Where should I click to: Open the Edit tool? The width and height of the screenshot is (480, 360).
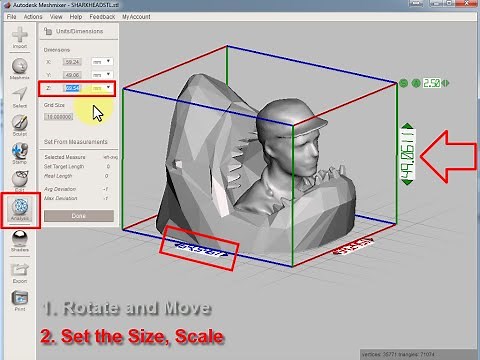click(x=20, y=181)
